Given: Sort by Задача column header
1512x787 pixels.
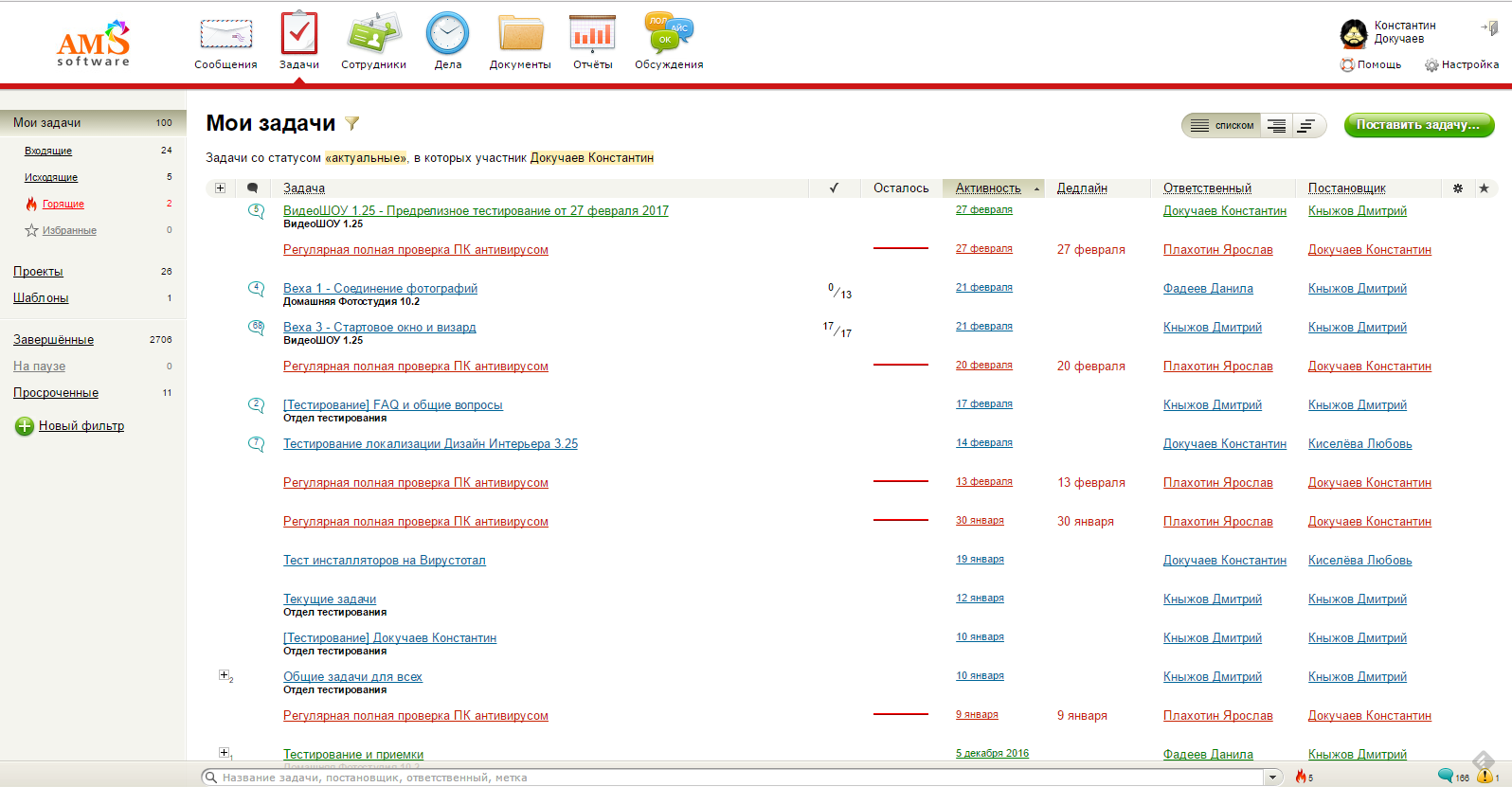Looking at the screenshot, I should tap(304, 188).
